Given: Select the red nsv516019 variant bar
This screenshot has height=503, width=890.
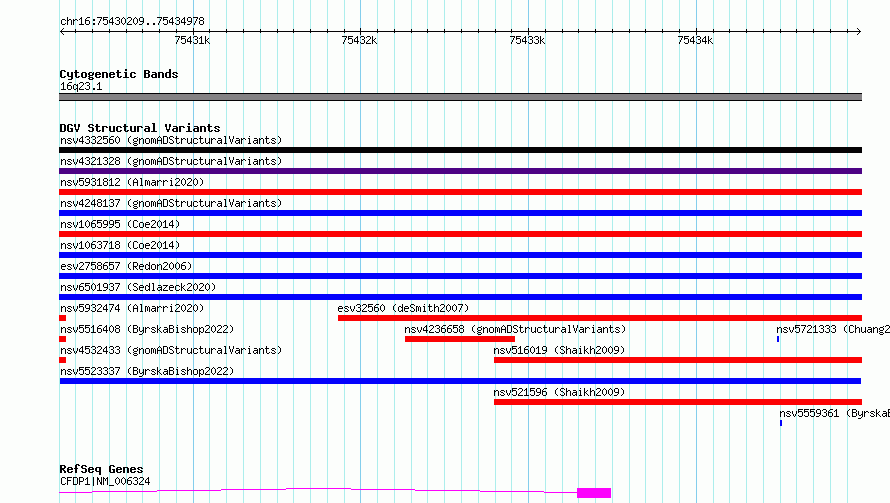Looking at the screenshot, I should coord(678,360).
